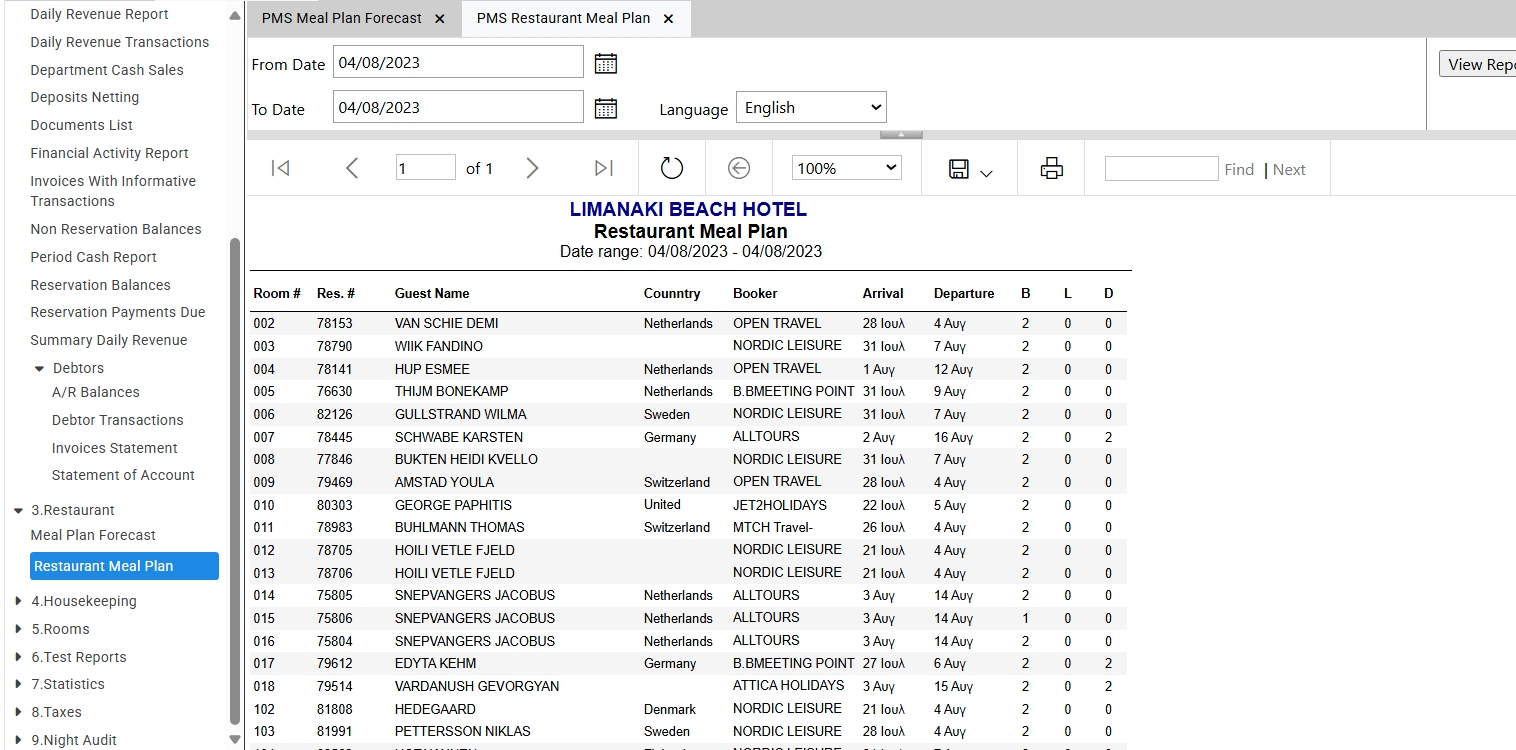Click the sidebar scroll down arrow
The image size is (1516, 750).
tap(235, 740)
